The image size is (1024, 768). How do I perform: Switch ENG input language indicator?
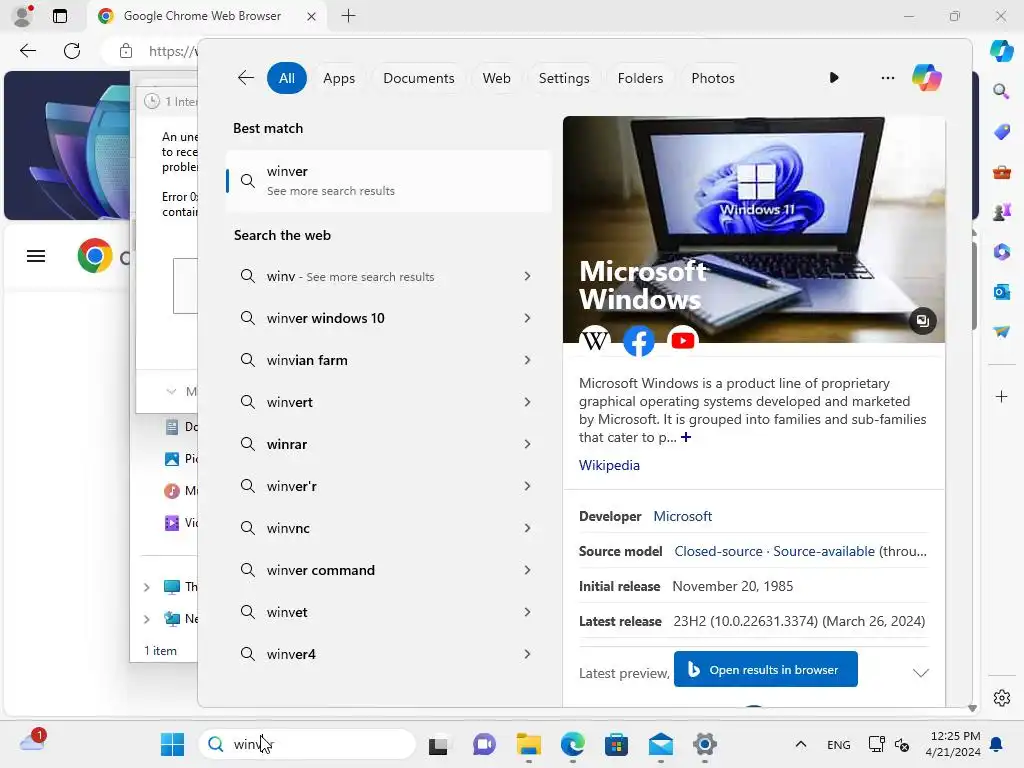(839, 744)
